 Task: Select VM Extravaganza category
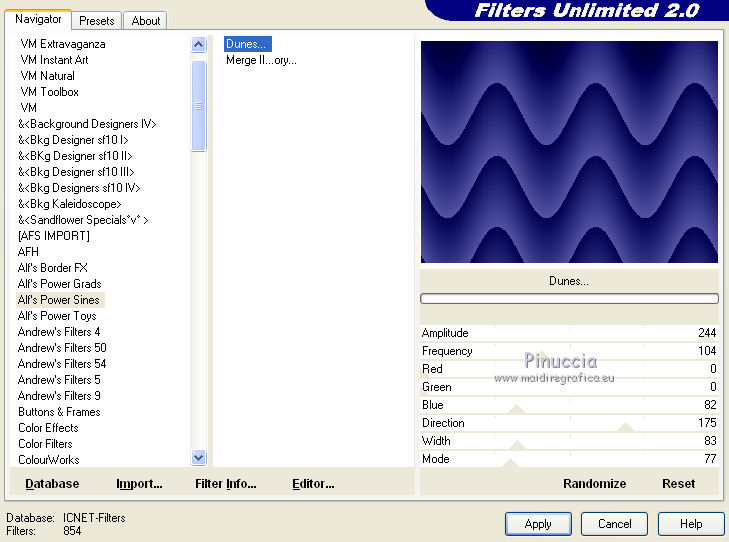(63, 44)
